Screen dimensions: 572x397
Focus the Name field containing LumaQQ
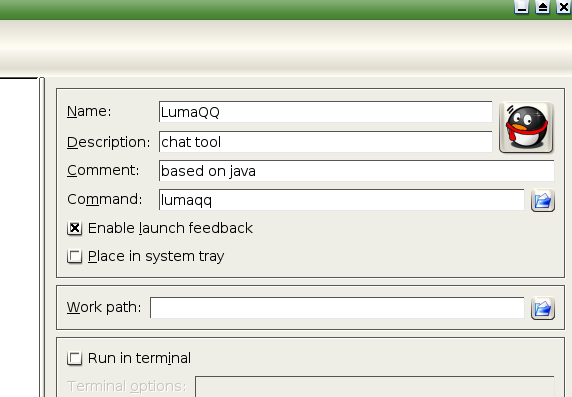325,112
